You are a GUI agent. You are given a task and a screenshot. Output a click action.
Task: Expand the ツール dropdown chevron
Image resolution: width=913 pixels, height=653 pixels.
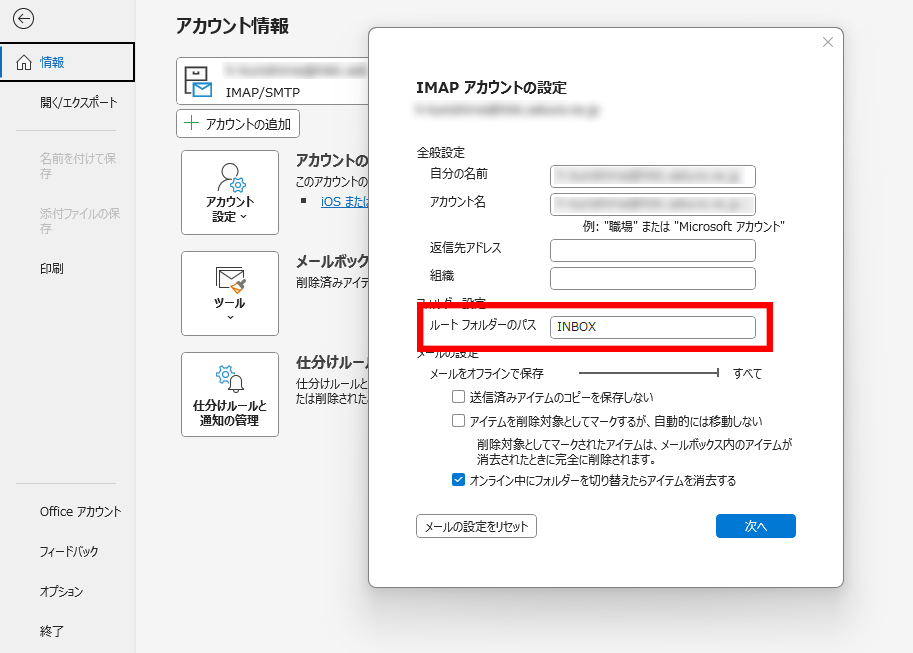pos(230,318)
